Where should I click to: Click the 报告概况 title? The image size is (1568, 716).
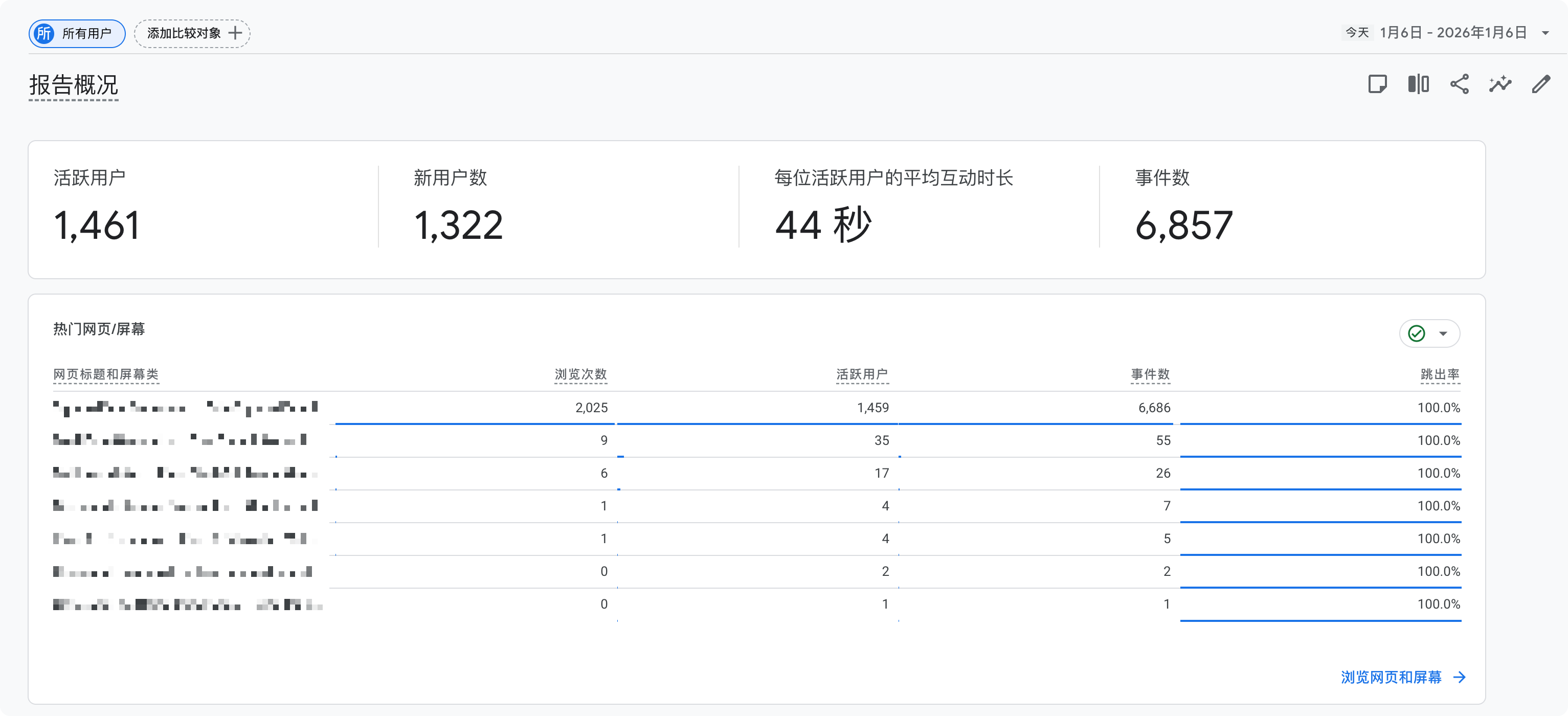74,85
